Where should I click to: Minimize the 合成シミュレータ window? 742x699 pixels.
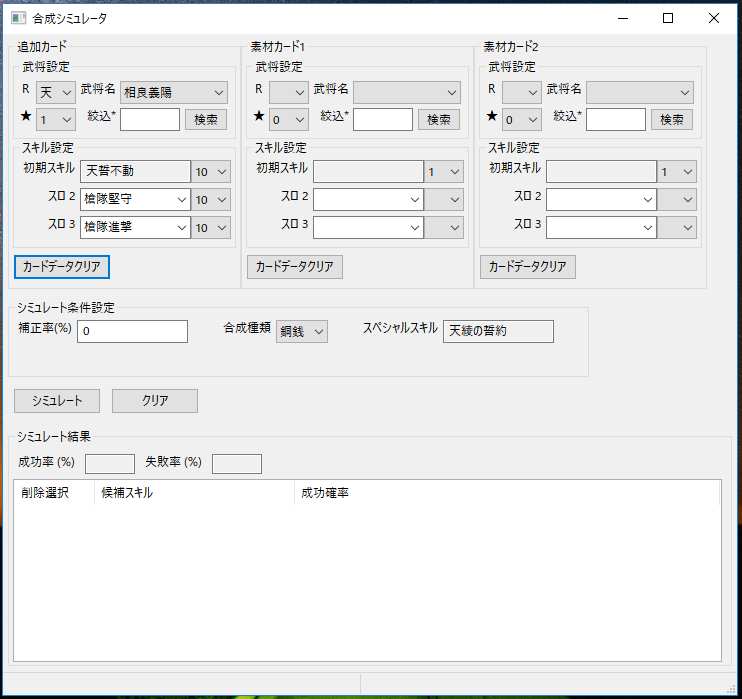click(623, 18)
